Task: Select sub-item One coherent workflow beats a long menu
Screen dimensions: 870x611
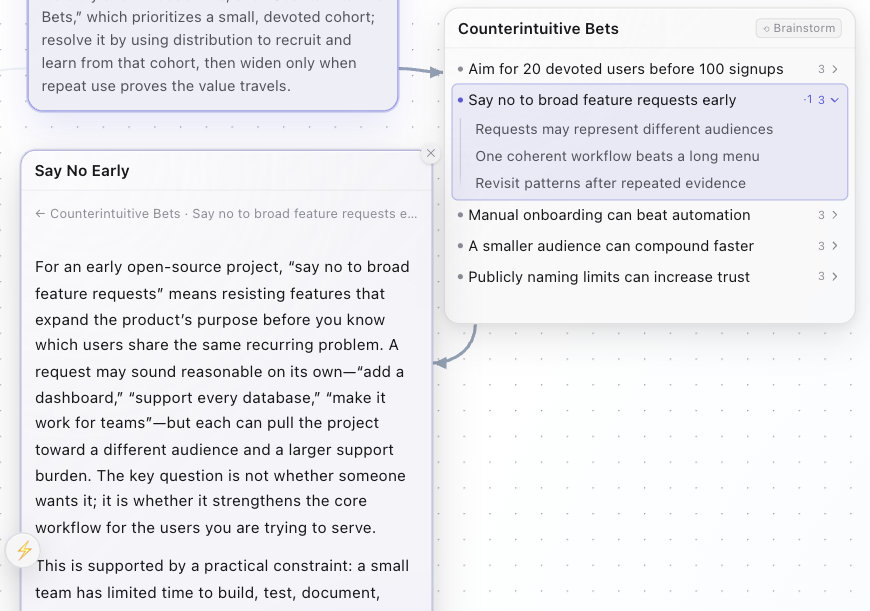Action: (617, 156)
